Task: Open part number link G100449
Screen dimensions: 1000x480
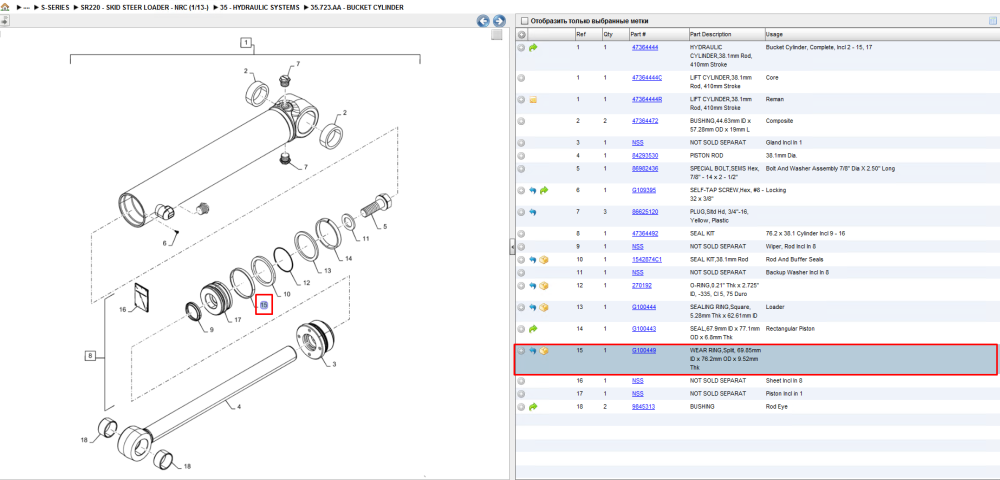Action: pyautogui.click(x=644, y=351)
